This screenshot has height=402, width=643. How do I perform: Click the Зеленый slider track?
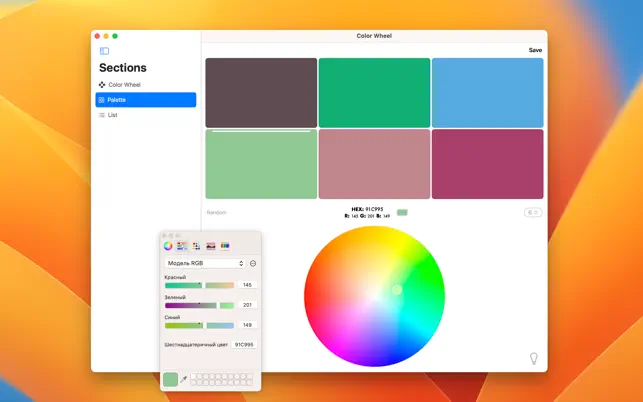tap(199, 305)
